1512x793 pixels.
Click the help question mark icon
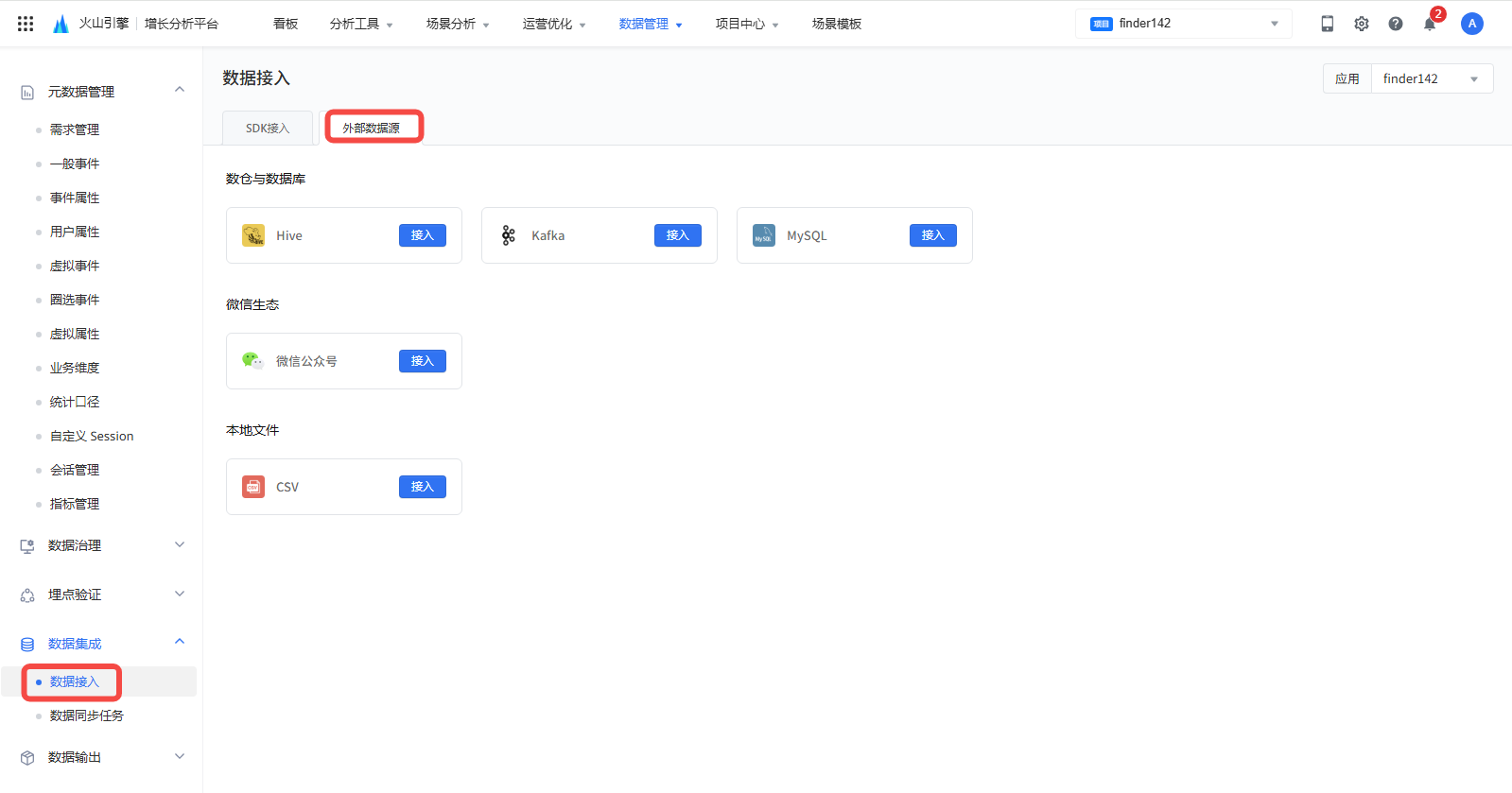click(x=1395, y=24)
